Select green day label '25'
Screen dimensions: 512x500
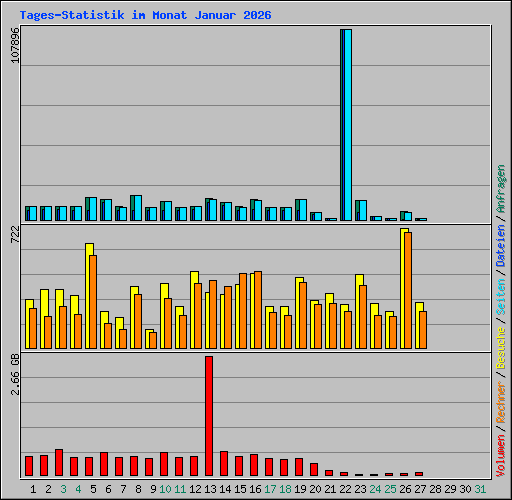[x=390, y=489]
